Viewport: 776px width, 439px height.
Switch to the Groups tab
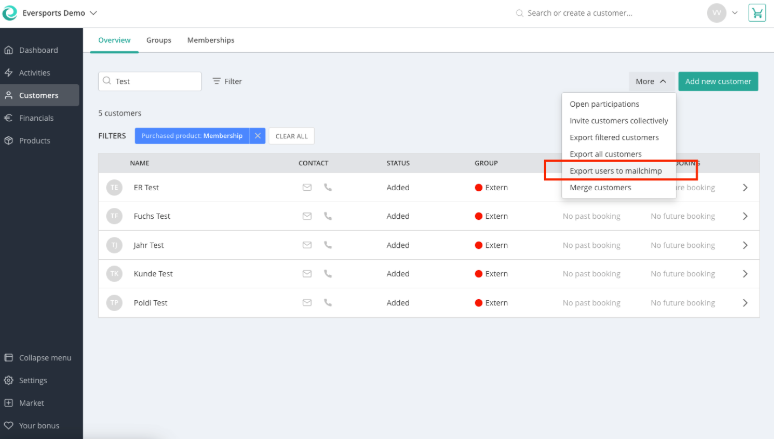(158, 40)
